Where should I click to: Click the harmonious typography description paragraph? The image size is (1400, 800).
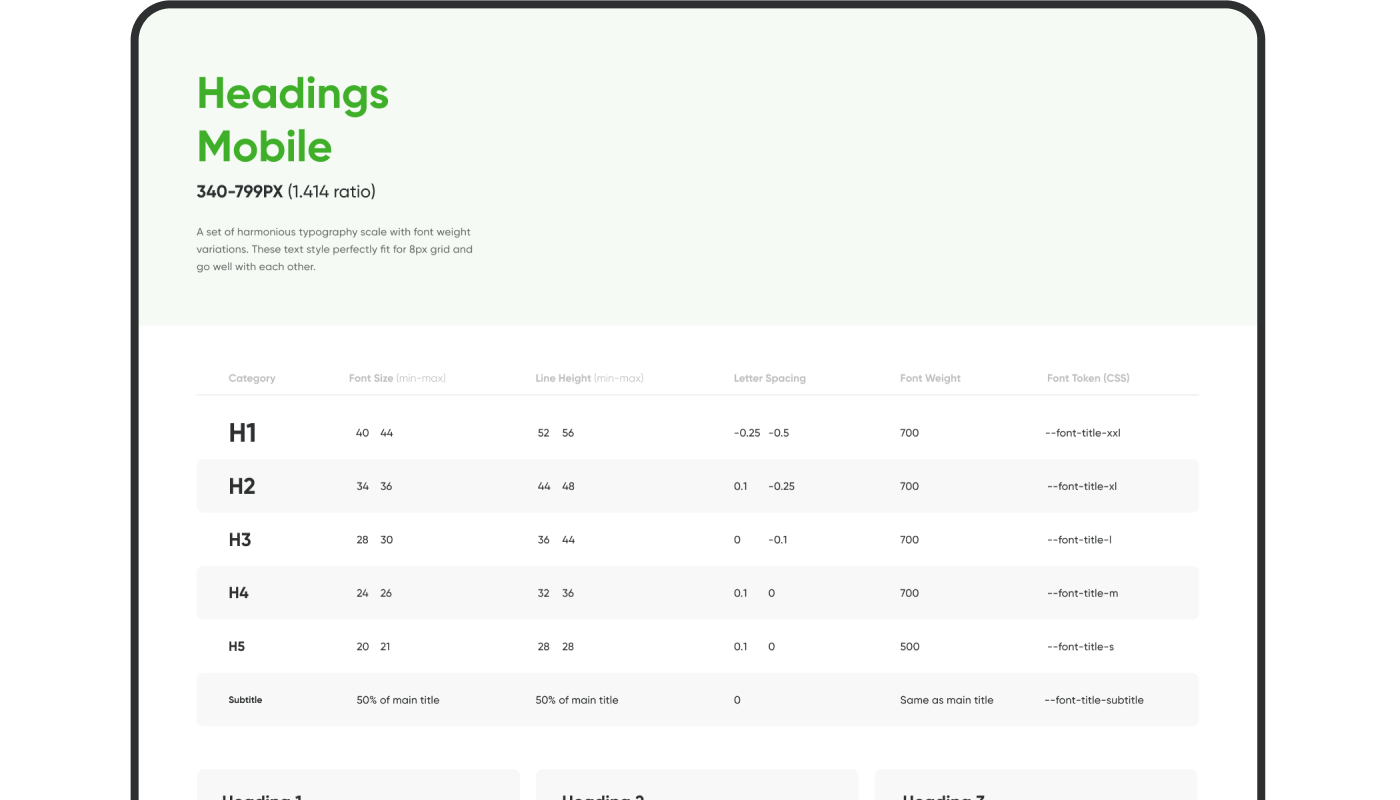pos(334,249)
